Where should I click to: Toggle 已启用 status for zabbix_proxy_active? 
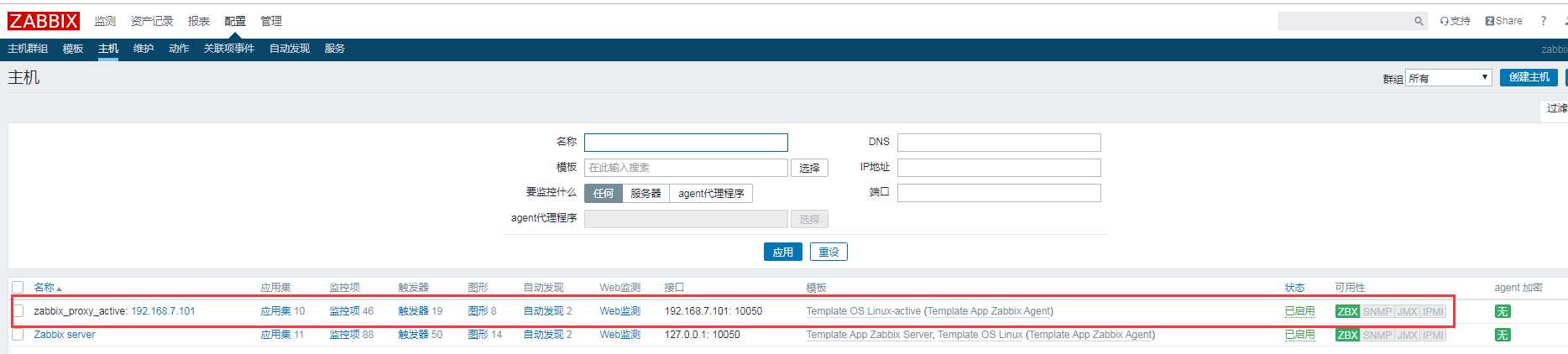tap(1299, 310)
